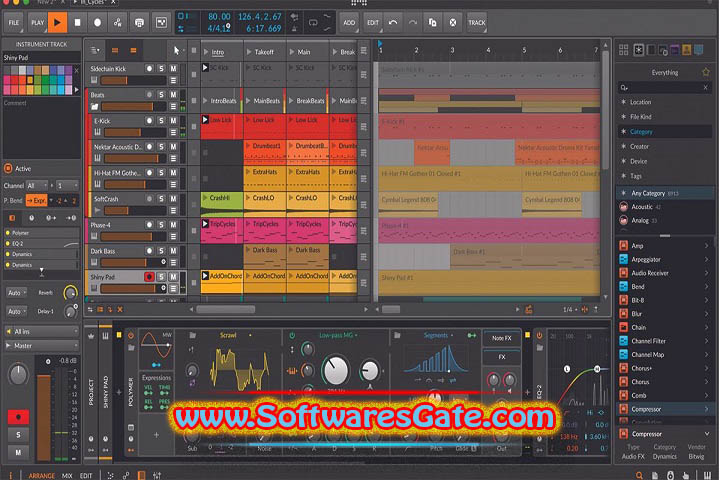Screen dimensions: 720x480
Task: Open the Auto dropdown beside Reverb
Action: point(17,293)
